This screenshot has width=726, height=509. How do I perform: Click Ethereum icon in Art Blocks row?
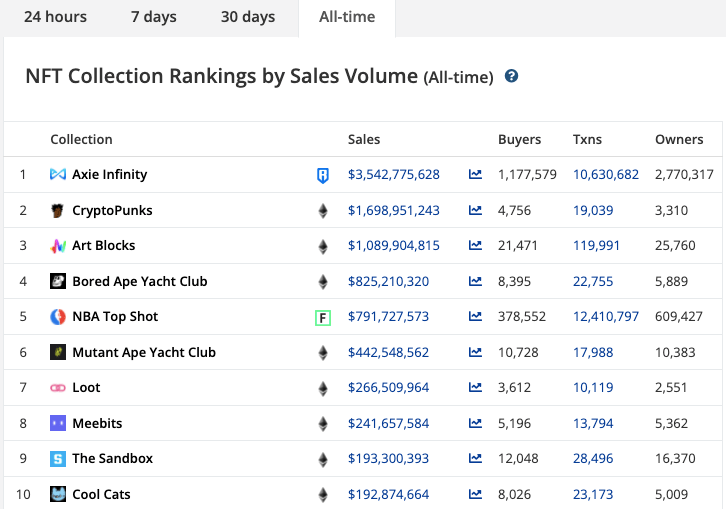[323, 246]
